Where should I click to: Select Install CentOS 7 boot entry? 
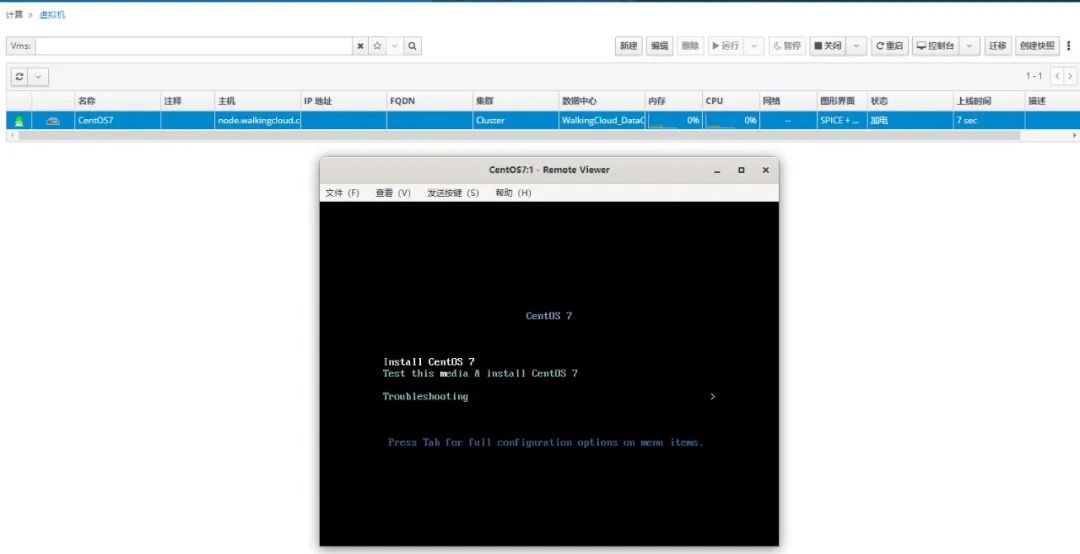[x=428, y=362]
